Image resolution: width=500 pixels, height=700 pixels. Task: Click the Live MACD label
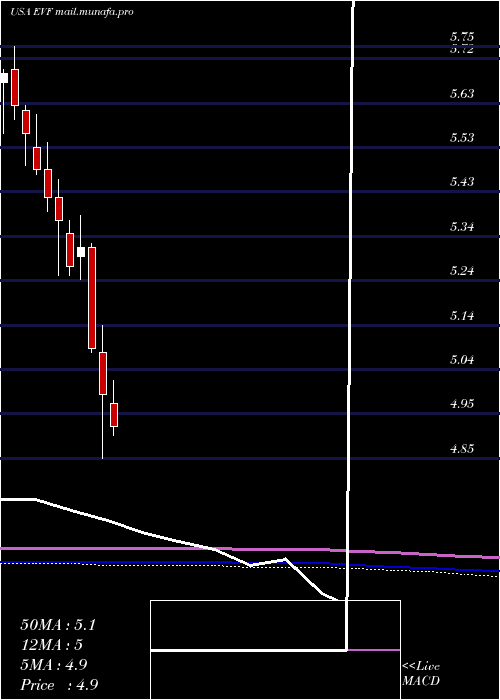[421, 674]
